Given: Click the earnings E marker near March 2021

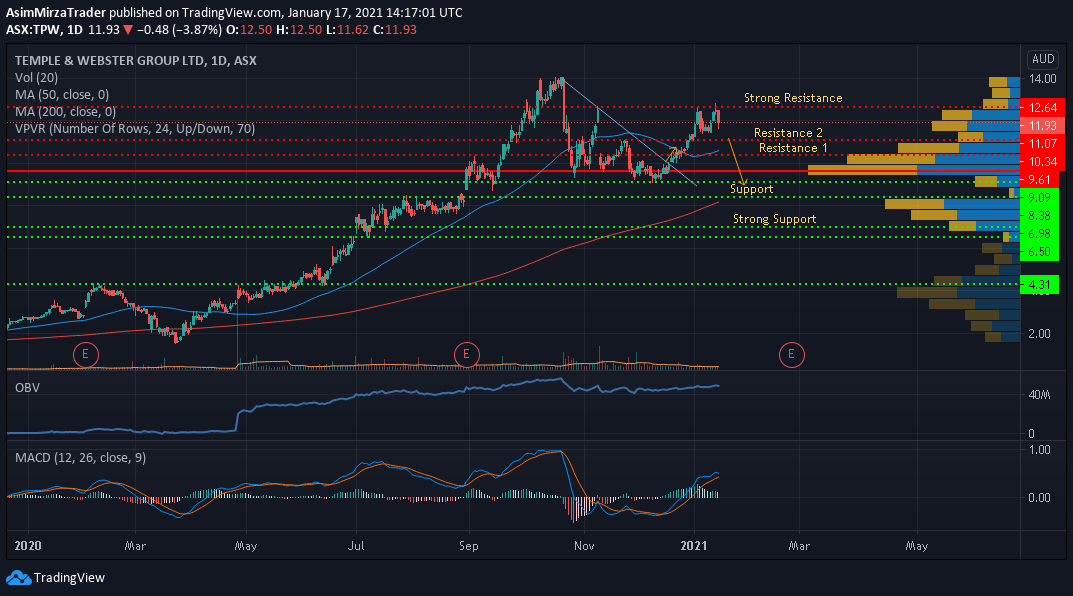Looking at the screenshot, I should click(791, 354).
